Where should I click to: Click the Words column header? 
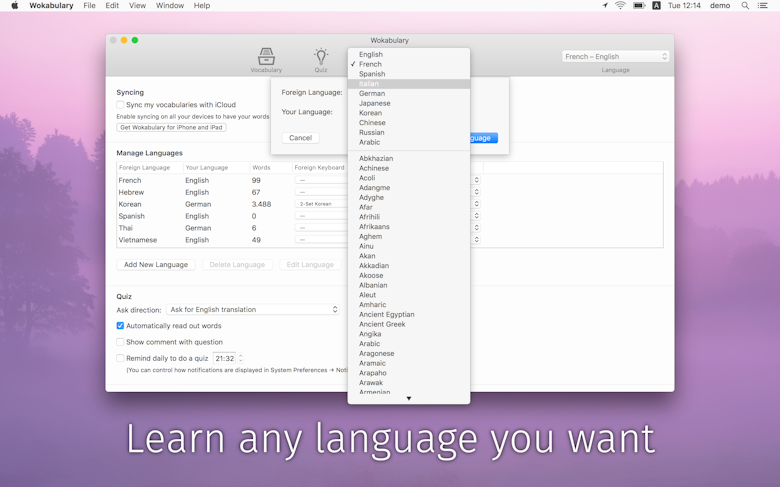[271, 168]
